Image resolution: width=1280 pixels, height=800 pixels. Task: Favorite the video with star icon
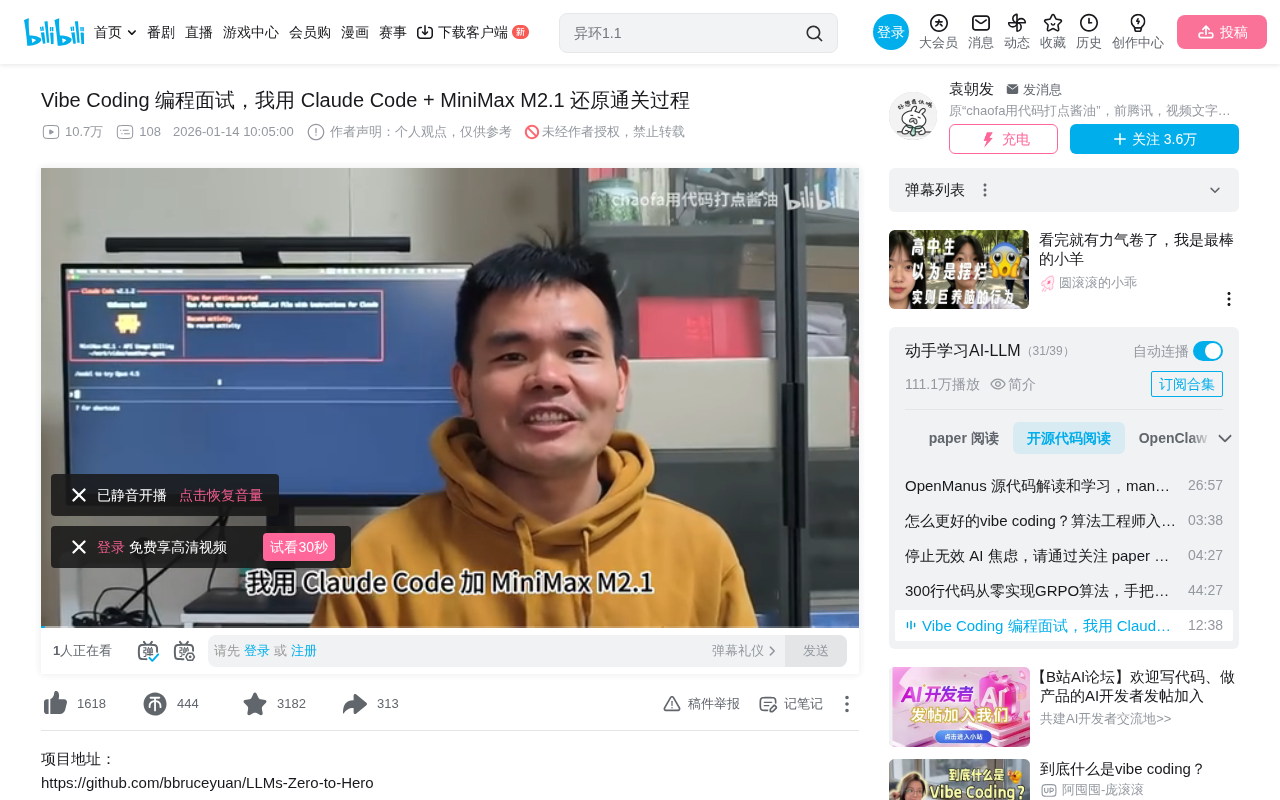(255, 704)
